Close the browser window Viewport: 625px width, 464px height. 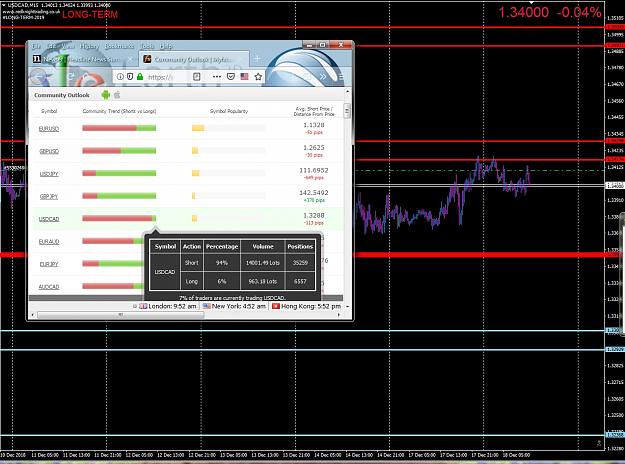coord(340,45)
